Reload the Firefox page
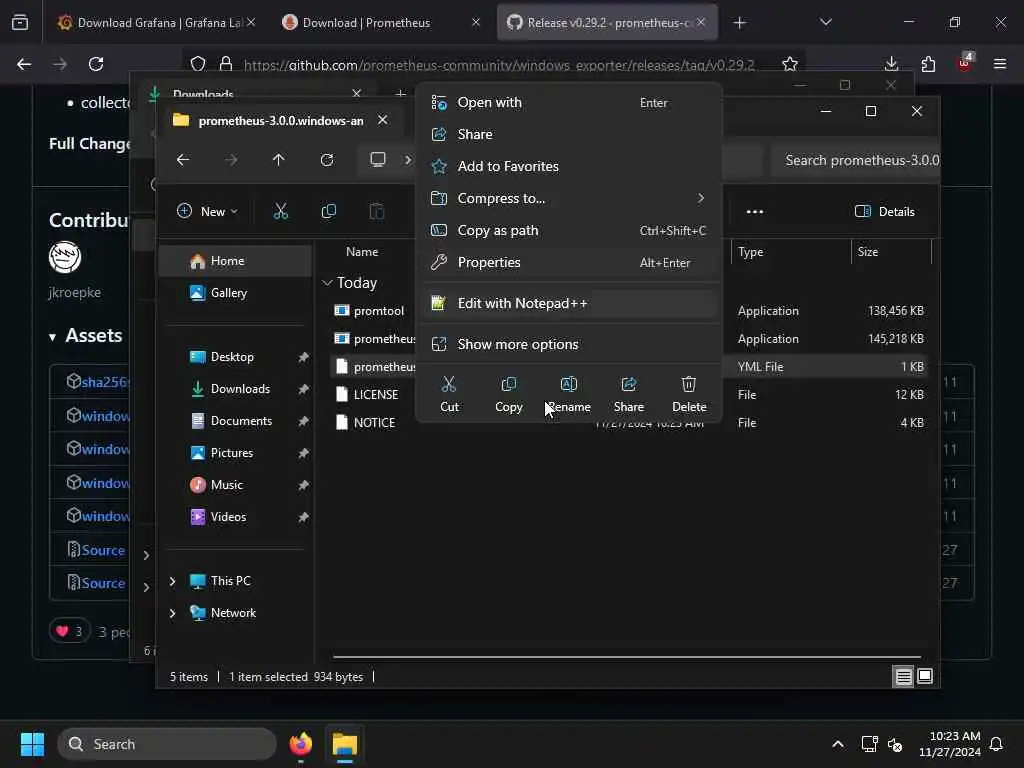Viewport: 1024px width, 768px height. (x=96, y=64)
